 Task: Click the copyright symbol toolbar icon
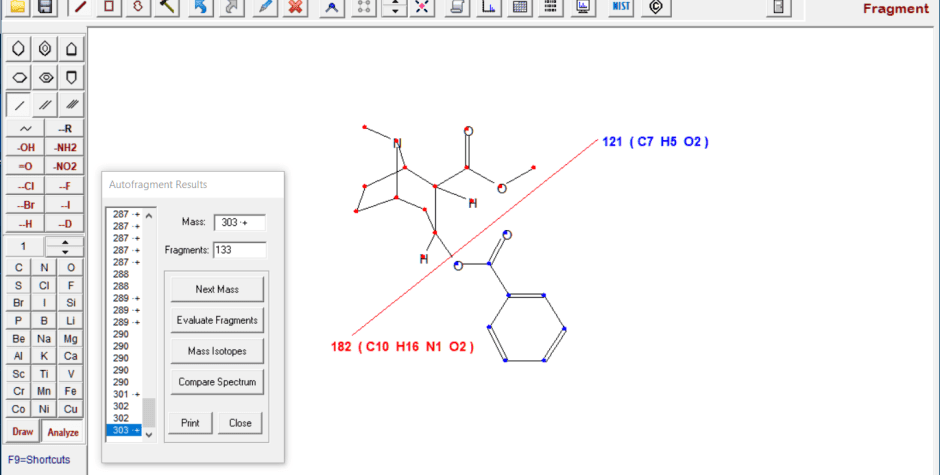[656, 7]
